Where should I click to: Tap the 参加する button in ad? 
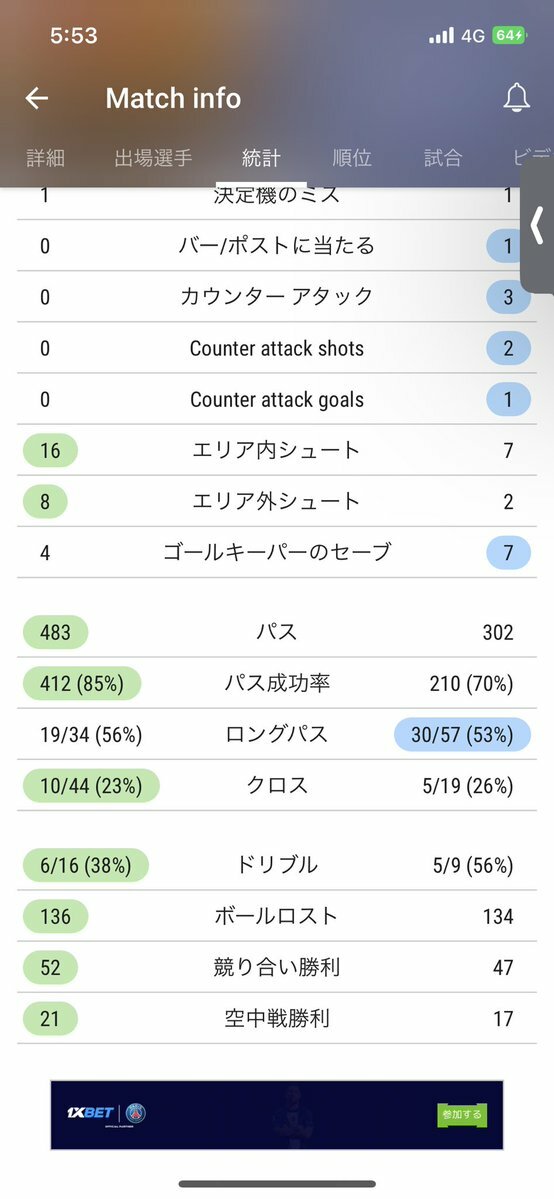coord(462,1114)
